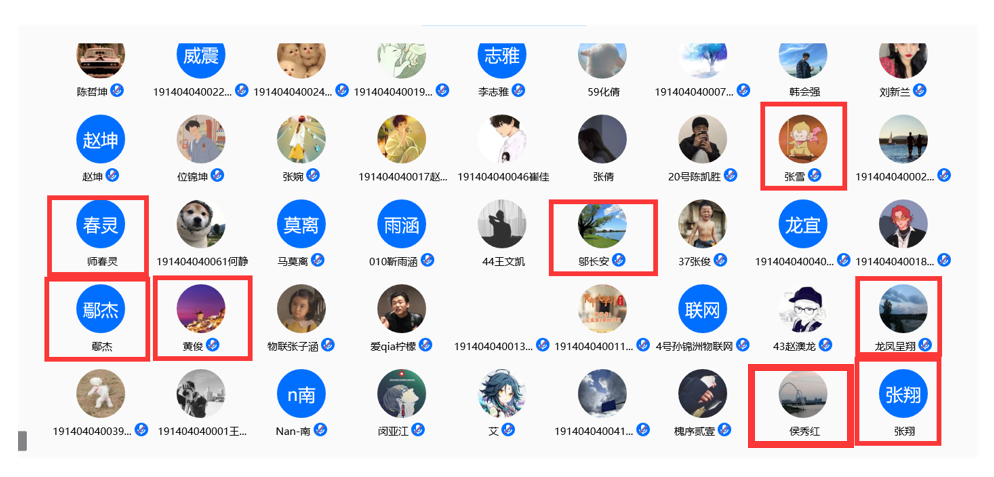
Task: Click 邬长安's lakeside tree photo
Action: (602, 224)
